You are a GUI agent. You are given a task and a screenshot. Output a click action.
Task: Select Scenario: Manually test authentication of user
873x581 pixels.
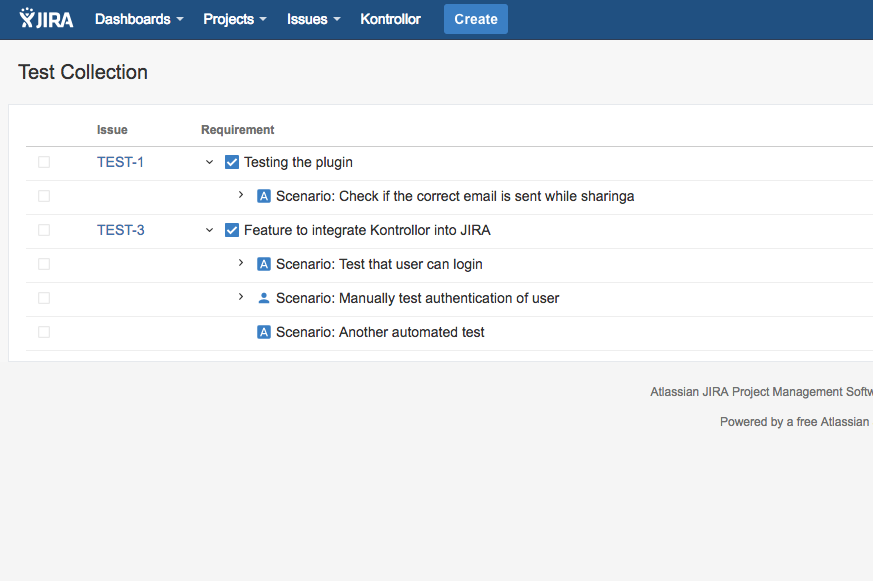click(418, 298)
